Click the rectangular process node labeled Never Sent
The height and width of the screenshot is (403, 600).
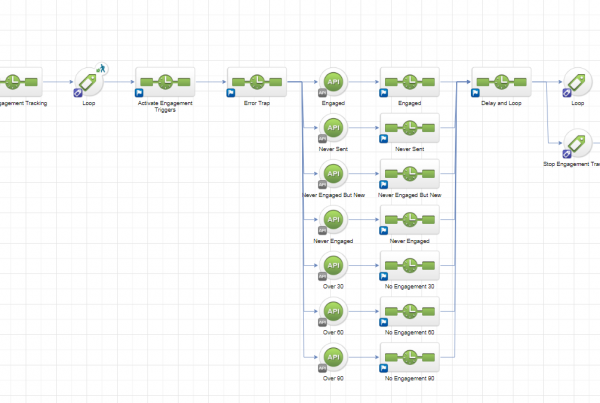tap(409, 129)
